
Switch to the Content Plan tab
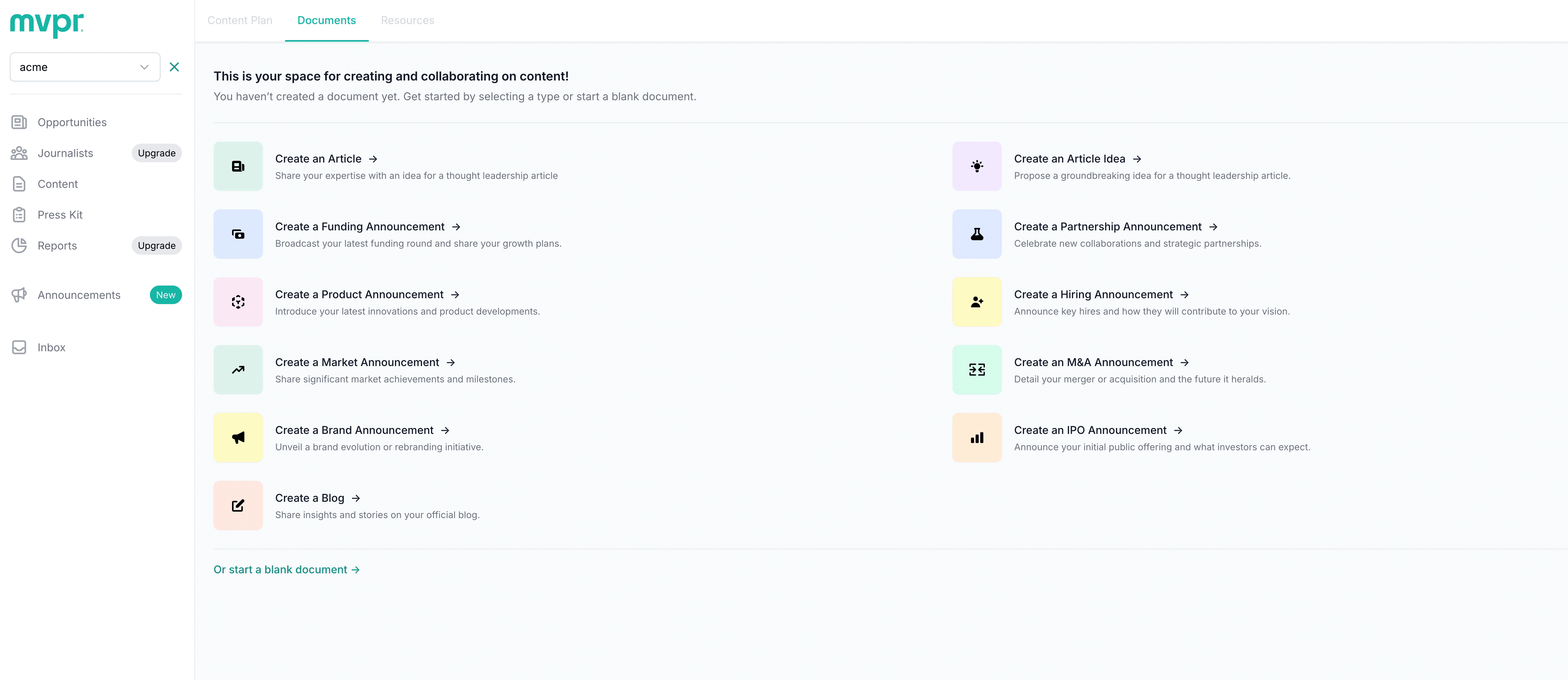point(239,20)
